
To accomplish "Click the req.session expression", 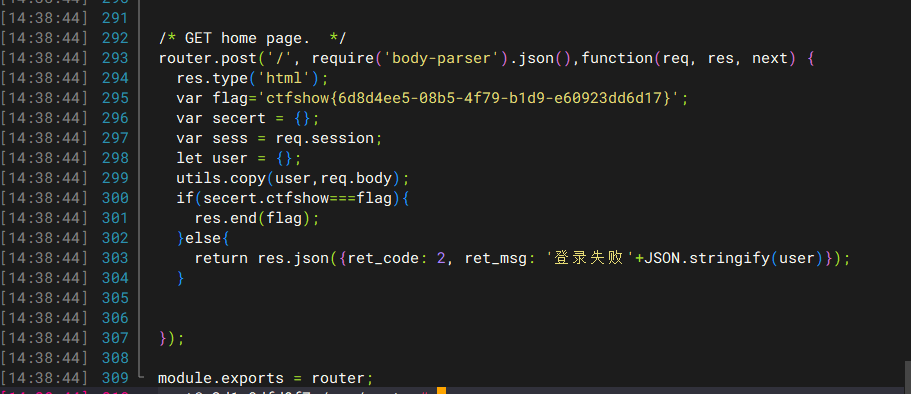I will pyautogui.click(x=324, y=138).
